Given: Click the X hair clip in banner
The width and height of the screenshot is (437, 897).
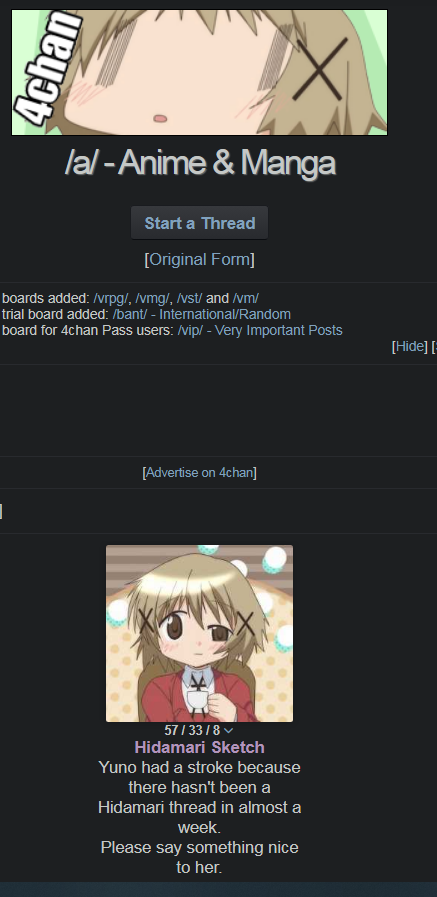Looking at the screenshot, I should click(323, 69).
